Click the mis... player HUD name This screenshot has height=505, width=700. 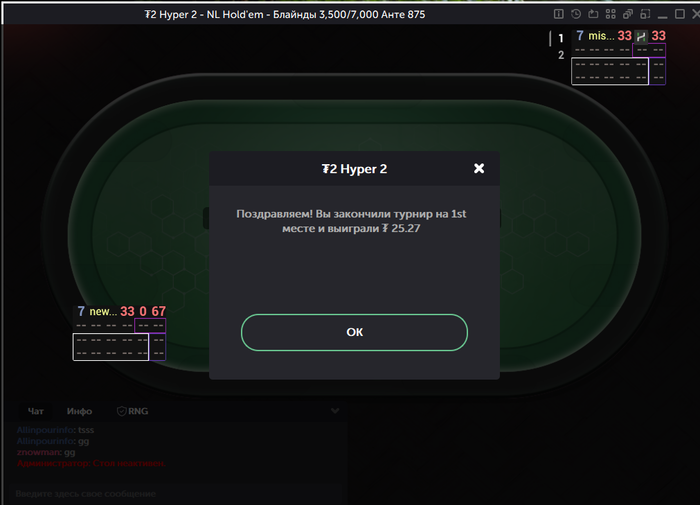pyautogui.click(x=601, y=36)
